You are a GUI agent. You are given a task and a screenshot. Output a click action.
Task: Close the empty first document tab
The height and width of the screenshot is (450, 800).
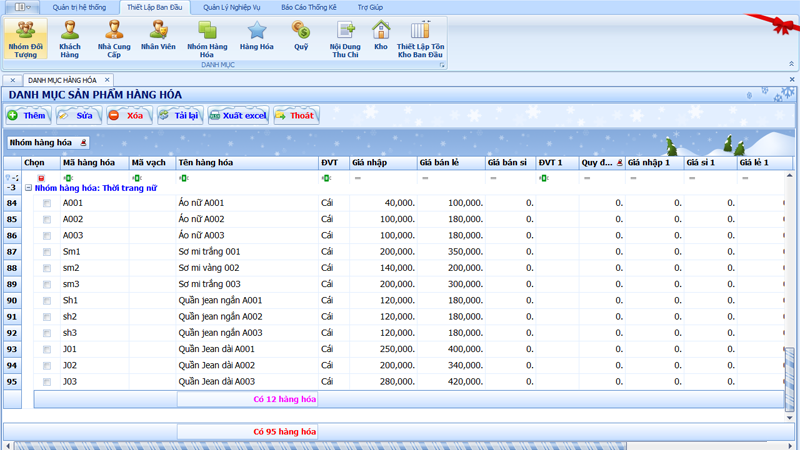[x=13, y=80]
